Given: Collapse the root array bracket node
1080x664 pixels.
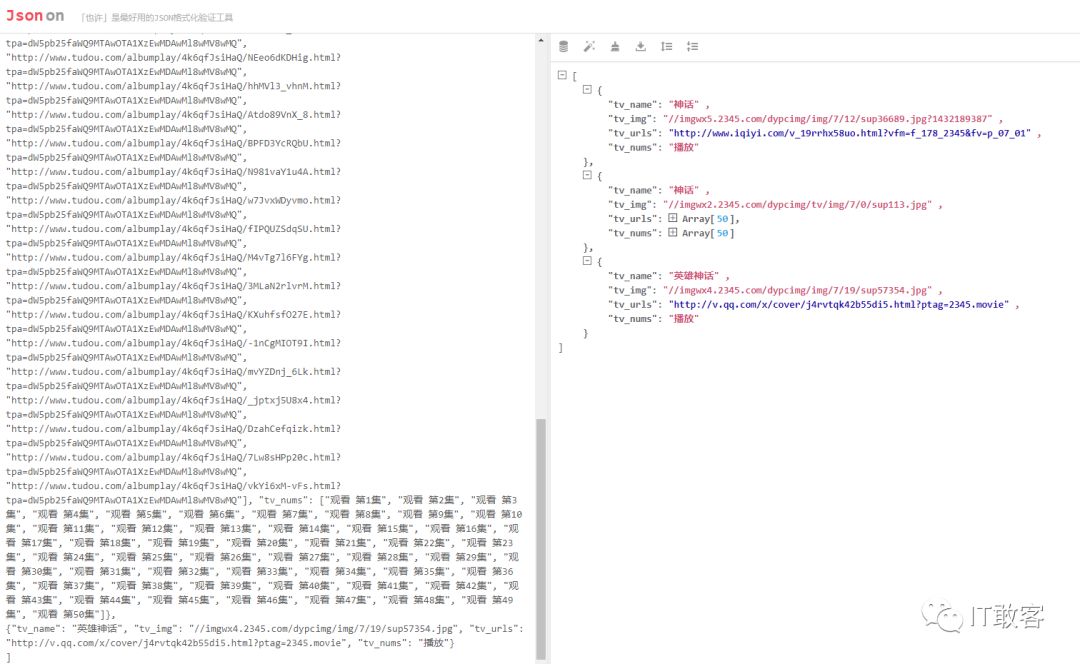Looking at the screenshot, I should tap(562, 75).
